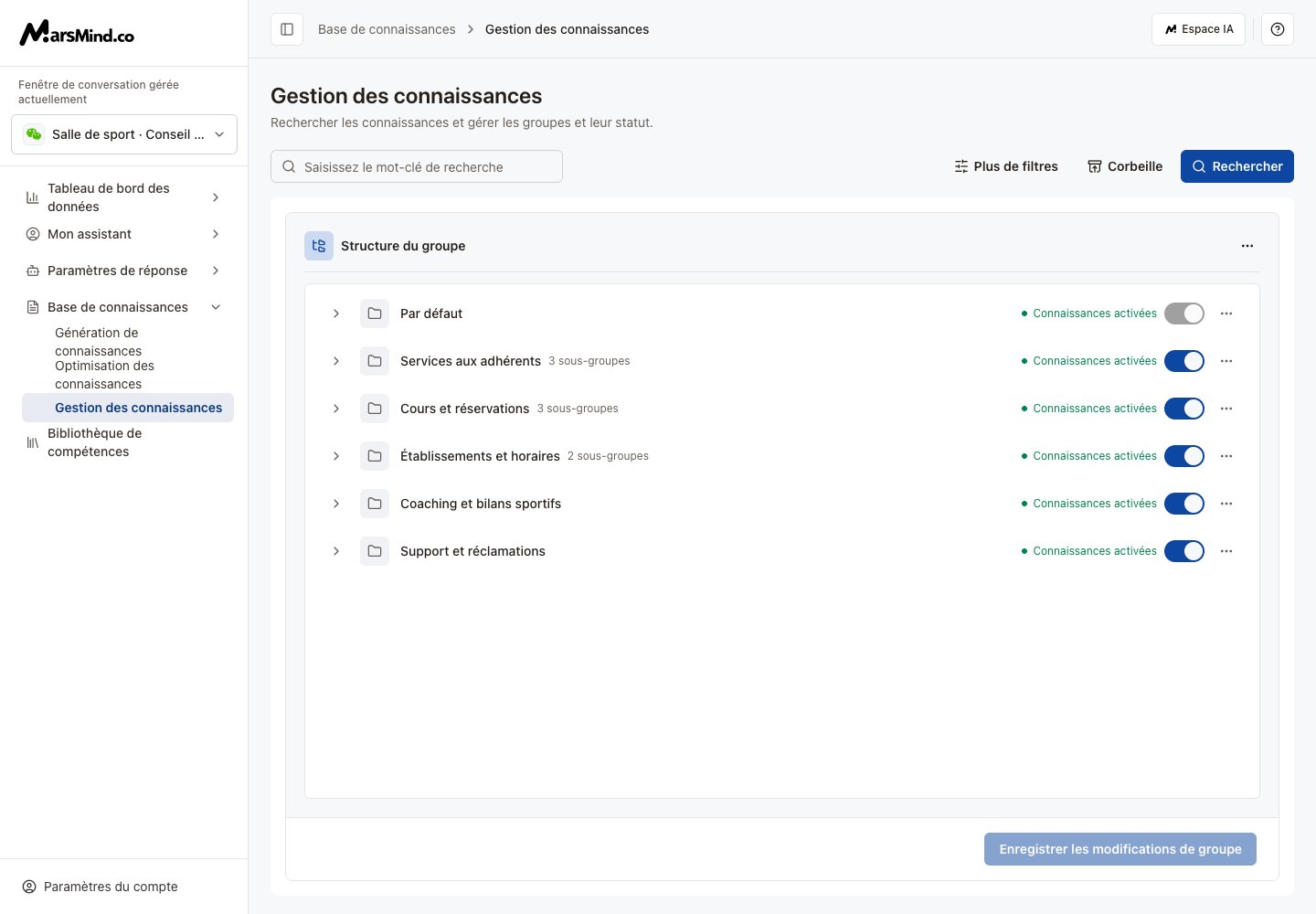Click the Paramètres du compte user icon
Viewport: 1316px width, 914px height.
[x=29, y=887]
